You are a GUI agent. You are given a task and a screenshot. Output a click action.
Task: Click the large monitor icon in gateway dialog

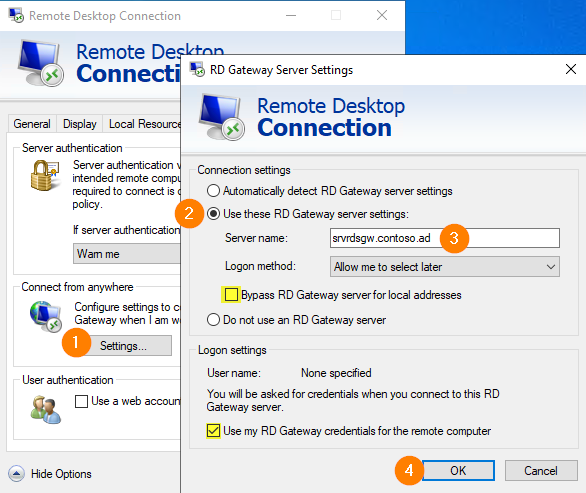[222, 117]
